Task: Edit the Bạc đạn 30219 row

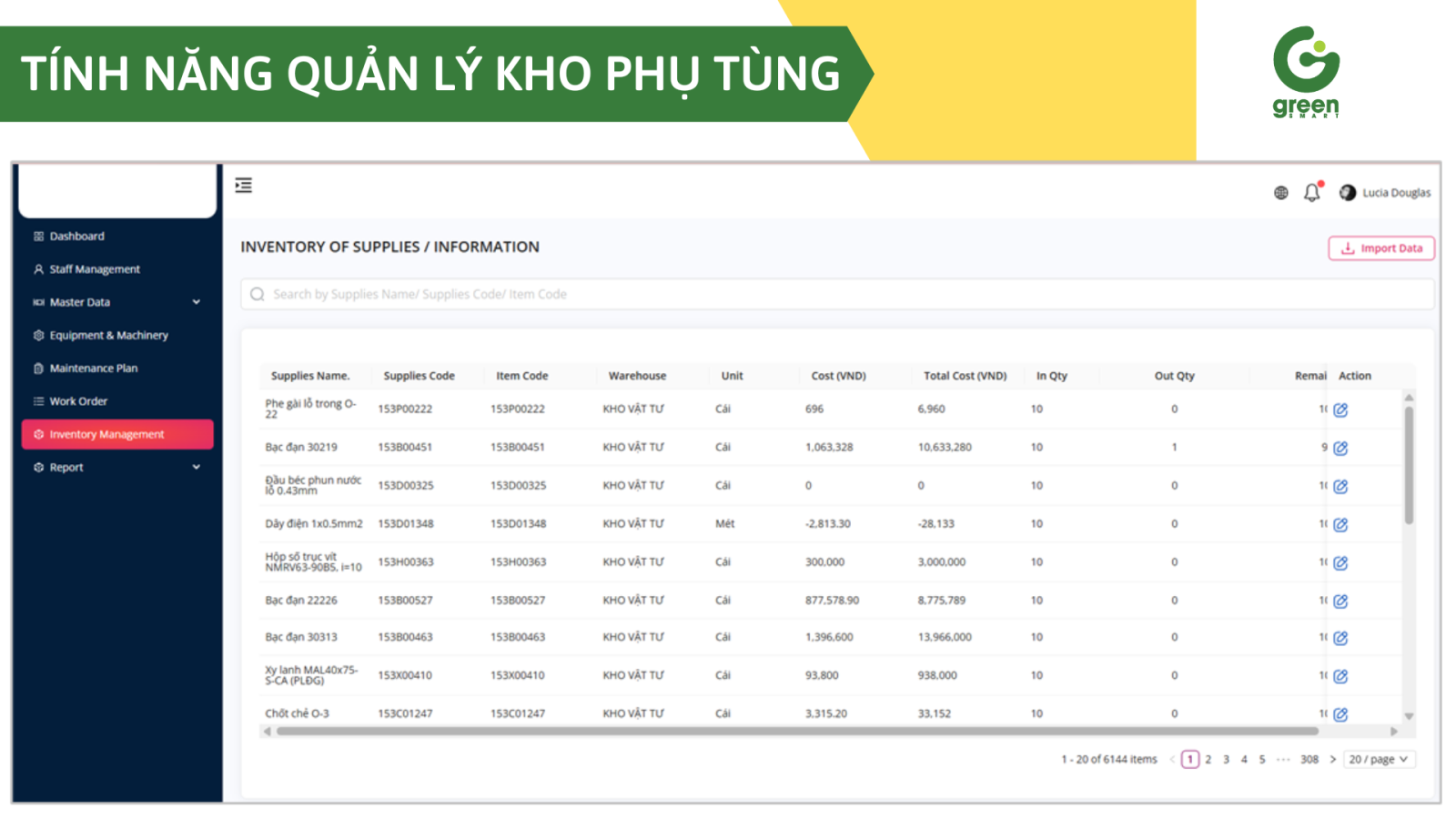Action: pos(1340,448)
